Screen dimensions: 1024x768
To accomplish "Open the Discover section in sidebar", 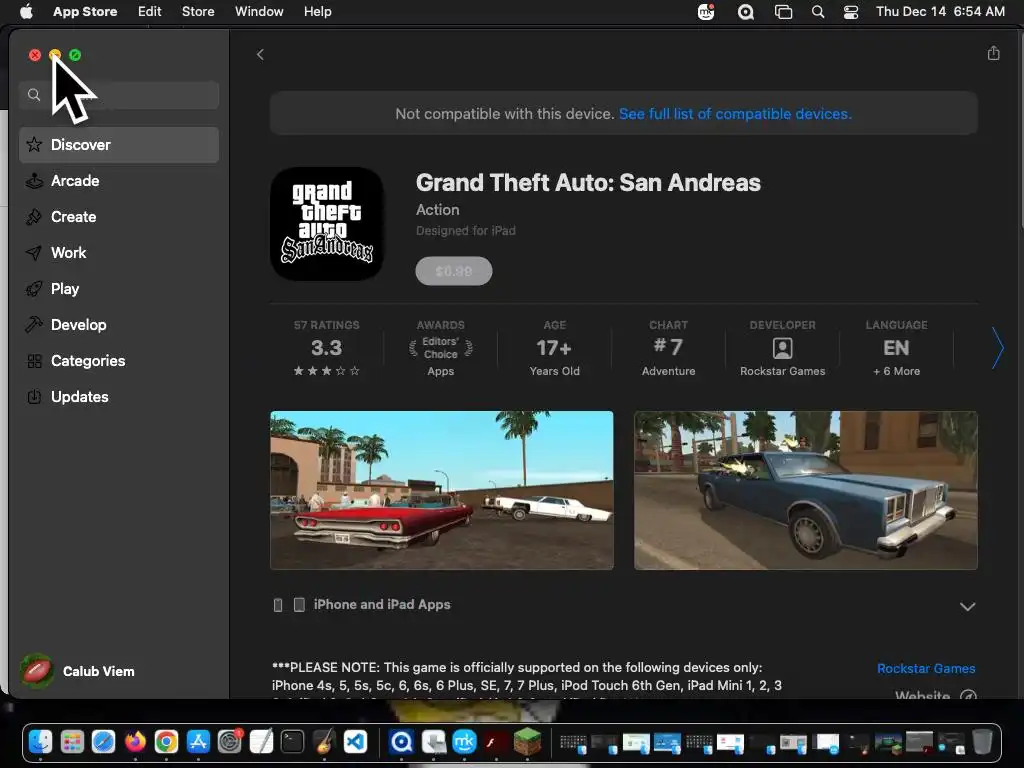I will coord(119,145).
